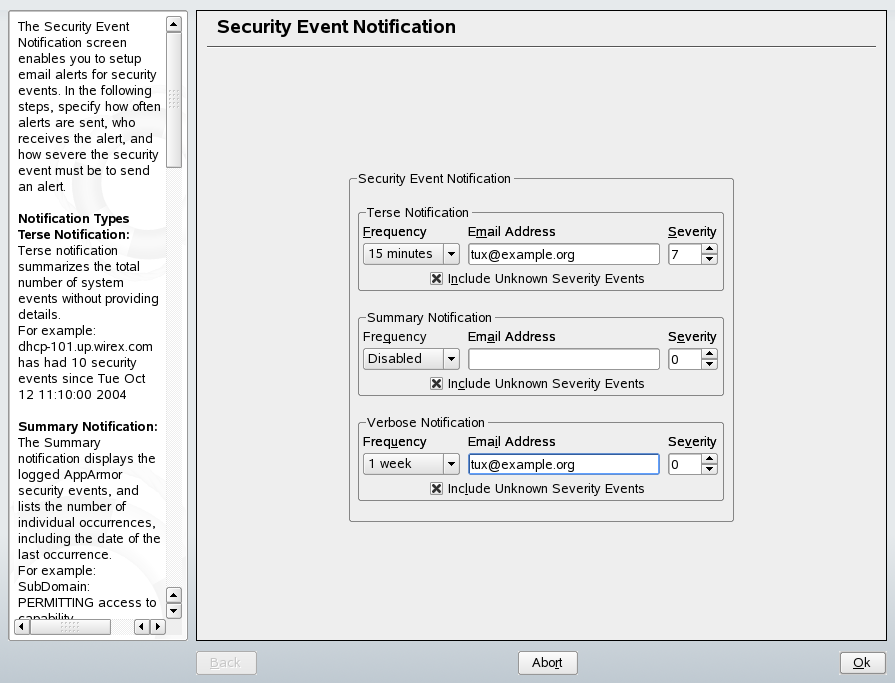The height and width of the screenshot is (683, 895).
Task: Click the help panel's left scroll arrow
Action: [141, 627]
